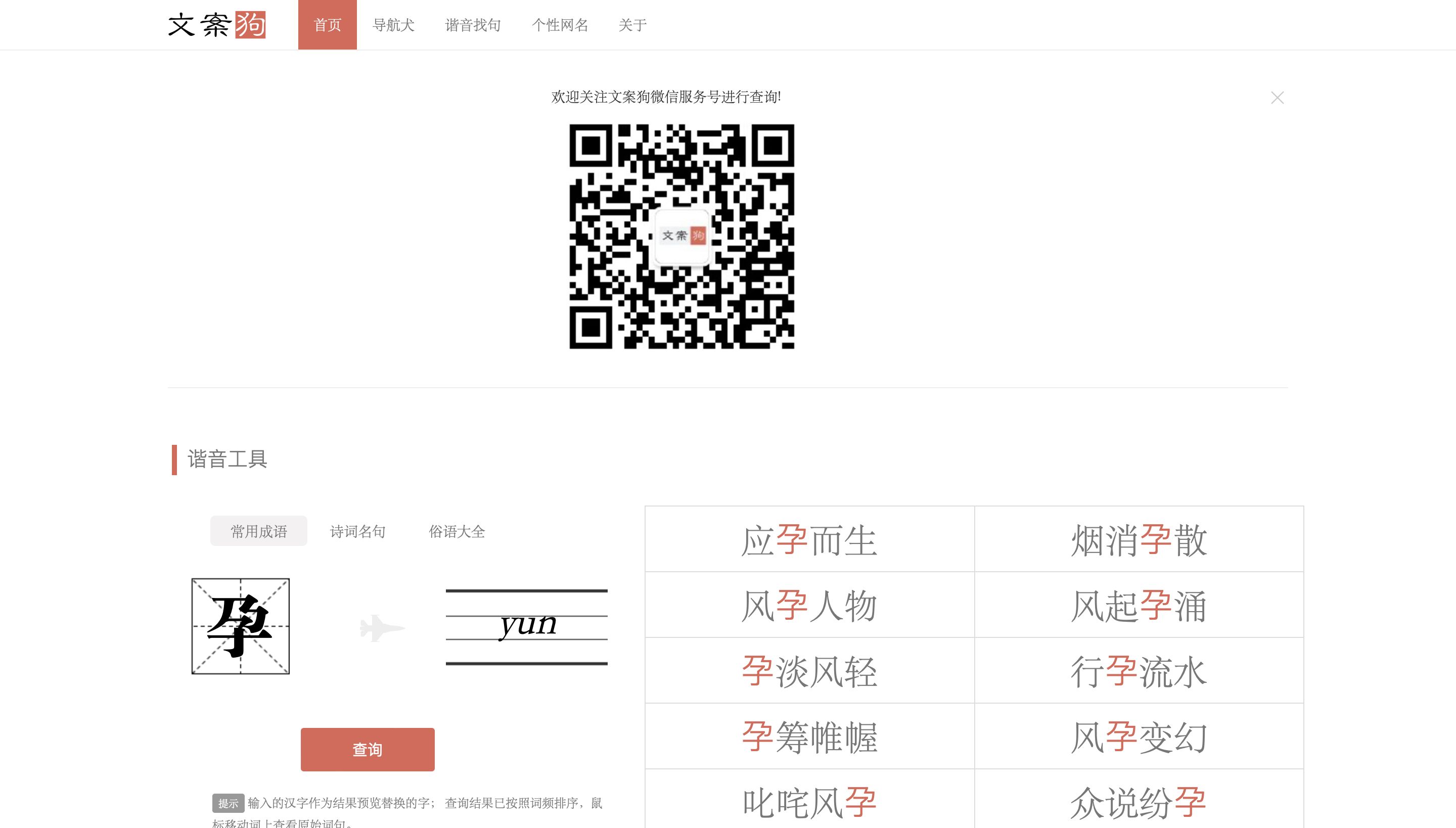Click the airplane arrow icon
Screen dimensions: 1456x828
coord(382,628)
